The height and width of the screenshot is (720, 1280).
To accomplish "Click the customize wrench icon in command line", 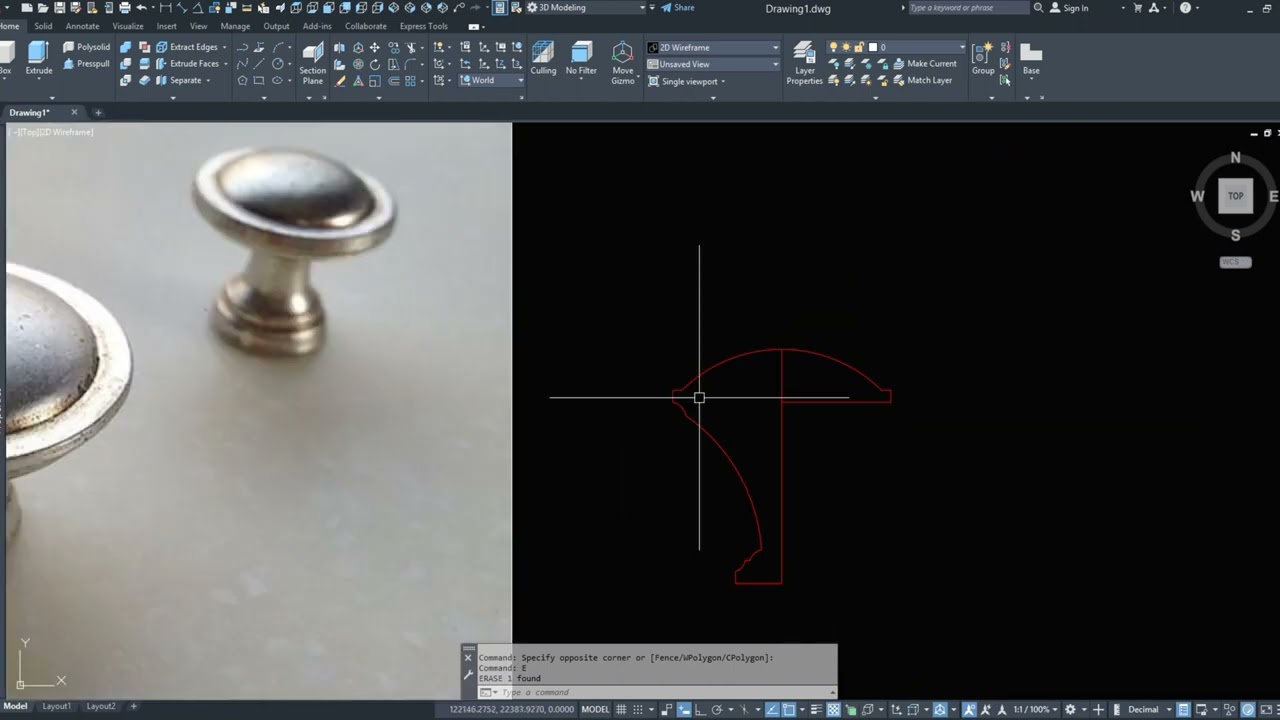I will tap(467, 675).
